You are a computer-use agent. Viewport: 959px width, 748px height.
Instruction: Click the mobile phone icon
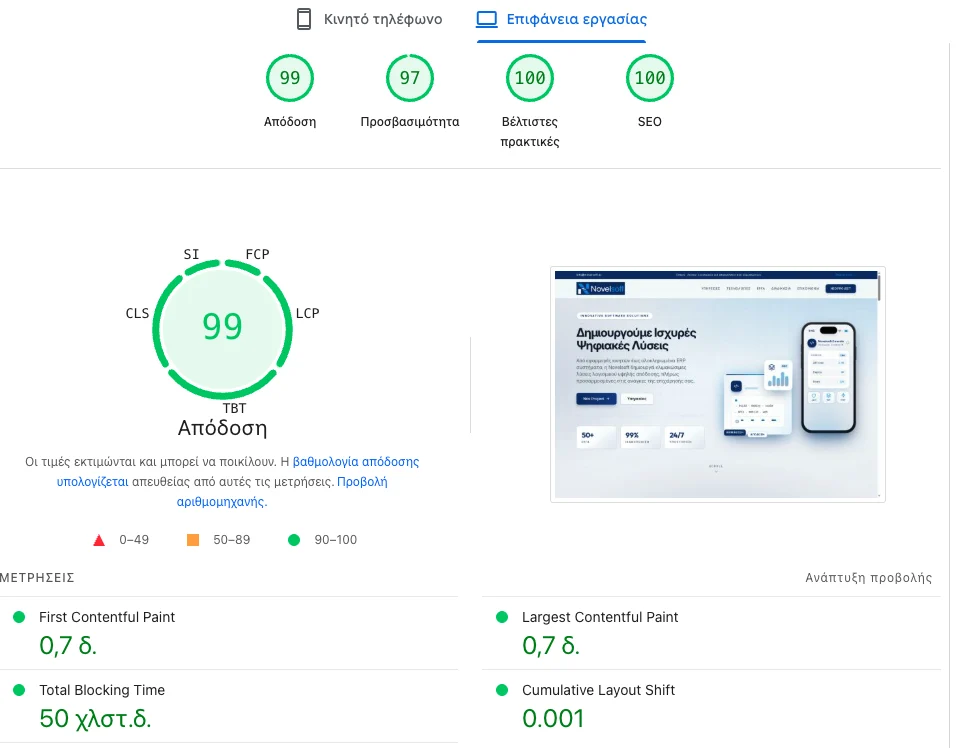(303, 20)
